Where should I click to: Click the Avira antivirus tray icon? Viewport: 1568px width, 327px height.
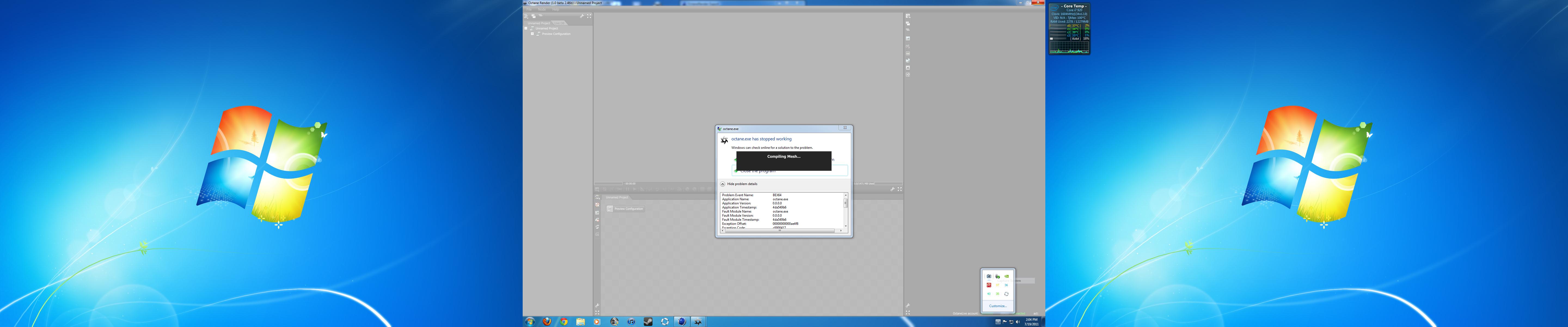(x=989, y=285)
